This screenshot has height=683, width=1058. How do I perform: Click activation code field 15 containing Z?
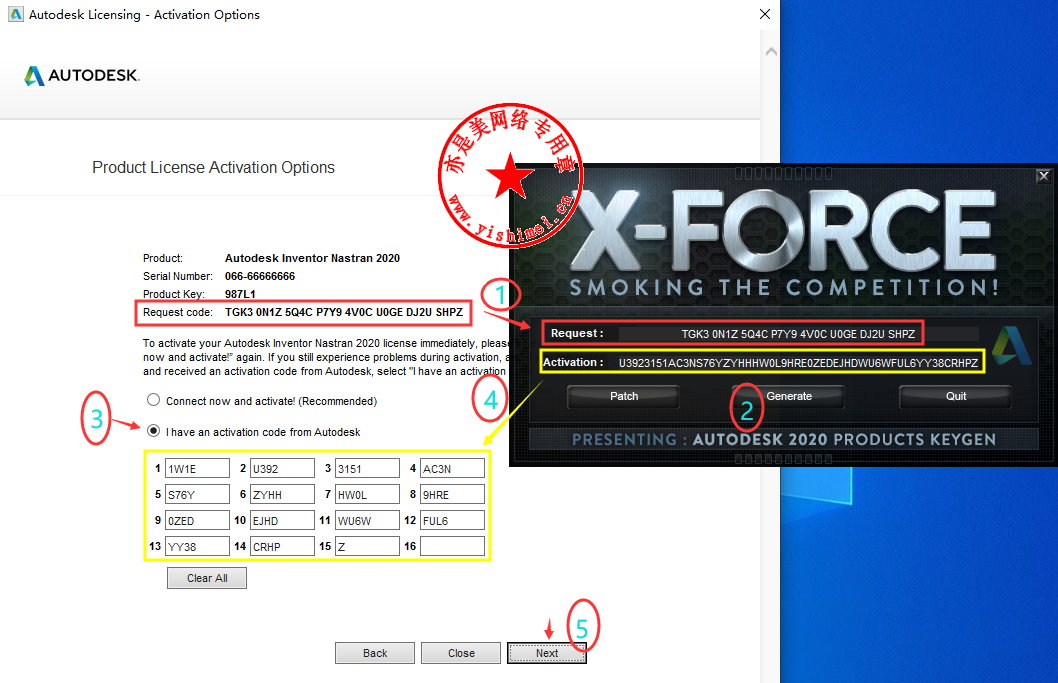(367, 546)
